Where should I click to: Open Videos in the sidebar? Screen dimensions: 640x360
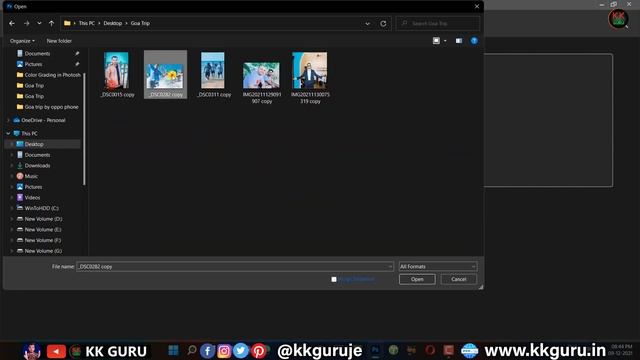(x=32, y=197)
